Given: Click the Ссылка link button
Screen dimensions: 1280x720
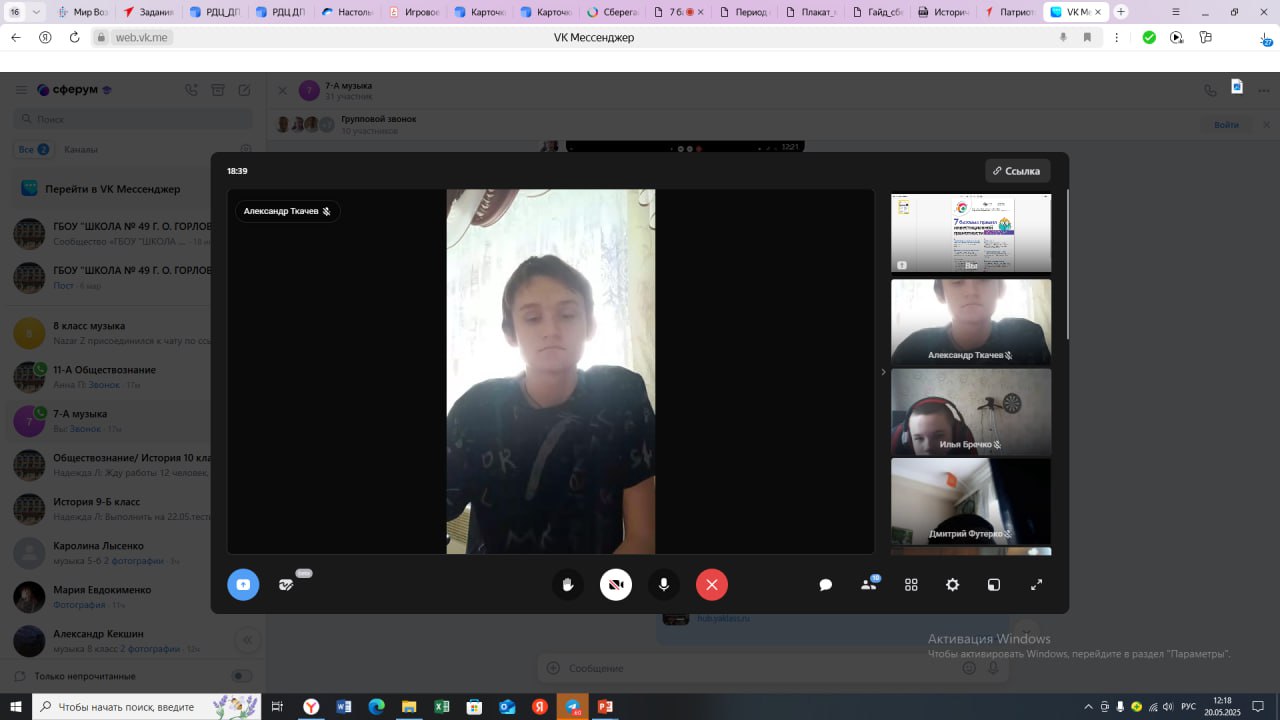Looking at the screenshot, I should (x=1017, y=171).
